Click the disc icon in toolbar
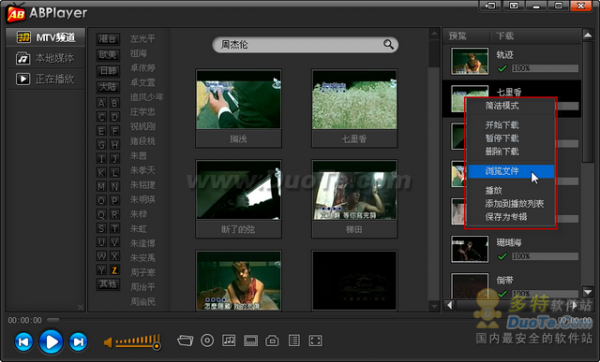Viewport: 600px width, 362px height. [207, 340]
